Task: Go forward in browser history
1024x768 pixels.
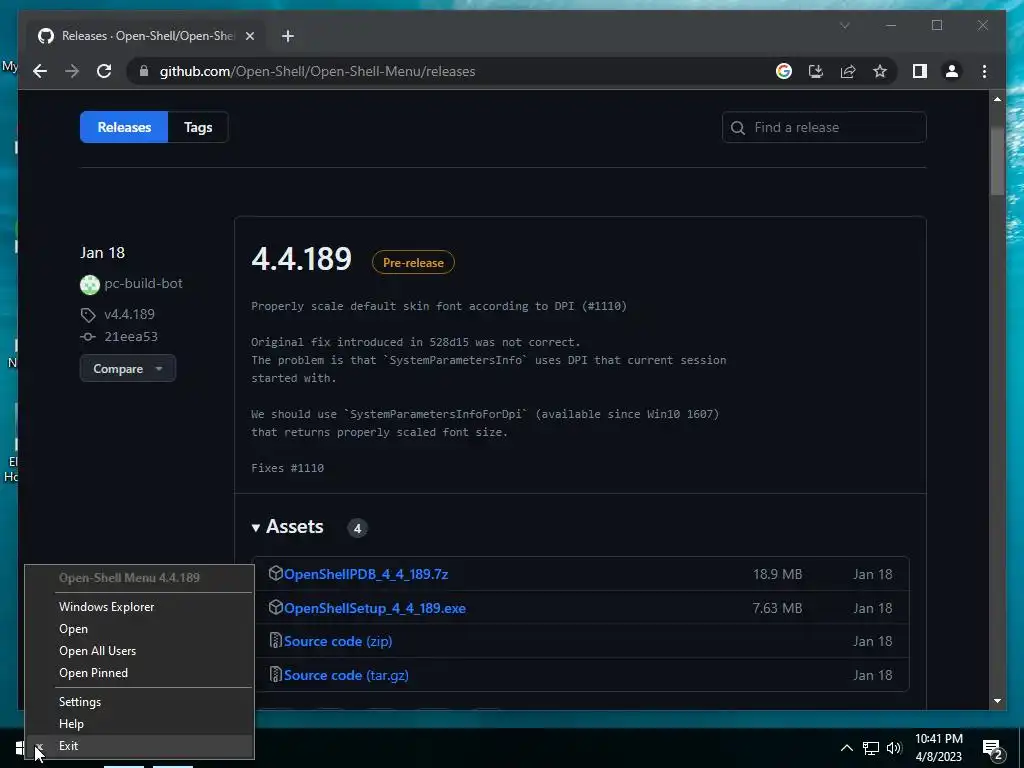Action: click(72, 71)
